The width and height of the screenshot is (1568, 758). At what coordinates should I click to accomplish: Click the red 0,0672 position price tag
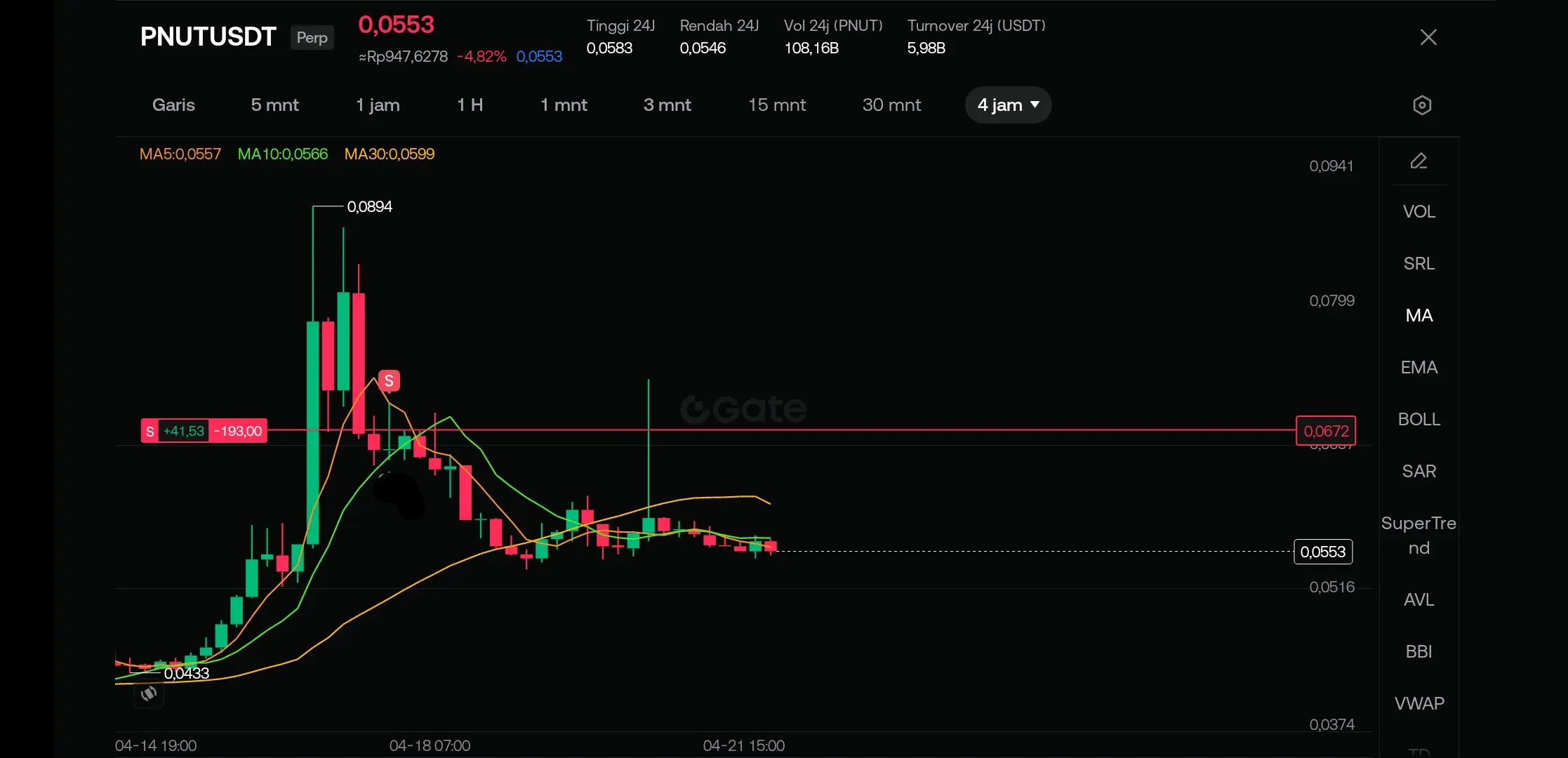point(1325,431)
